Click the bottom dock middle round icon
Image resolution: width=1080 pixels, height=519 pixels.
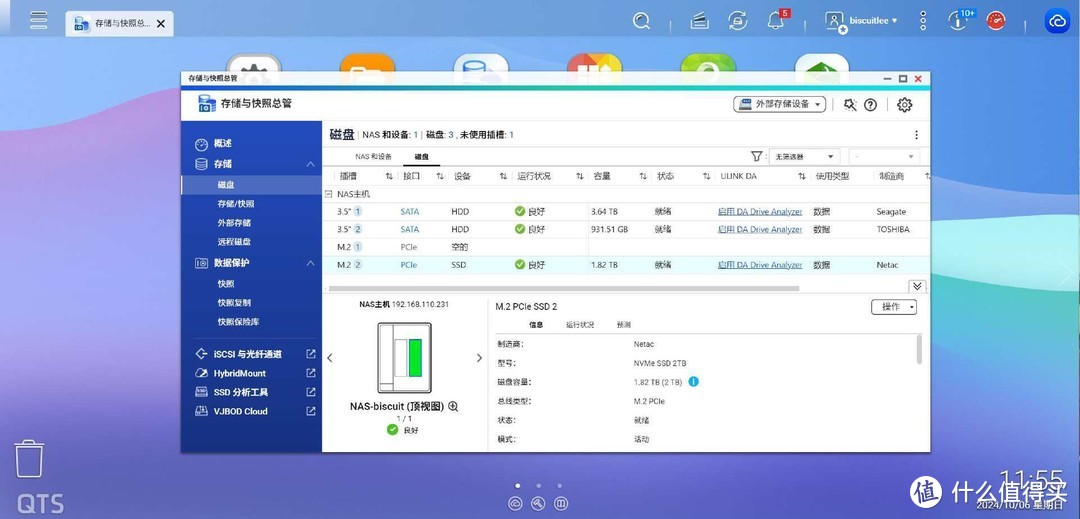538,504
